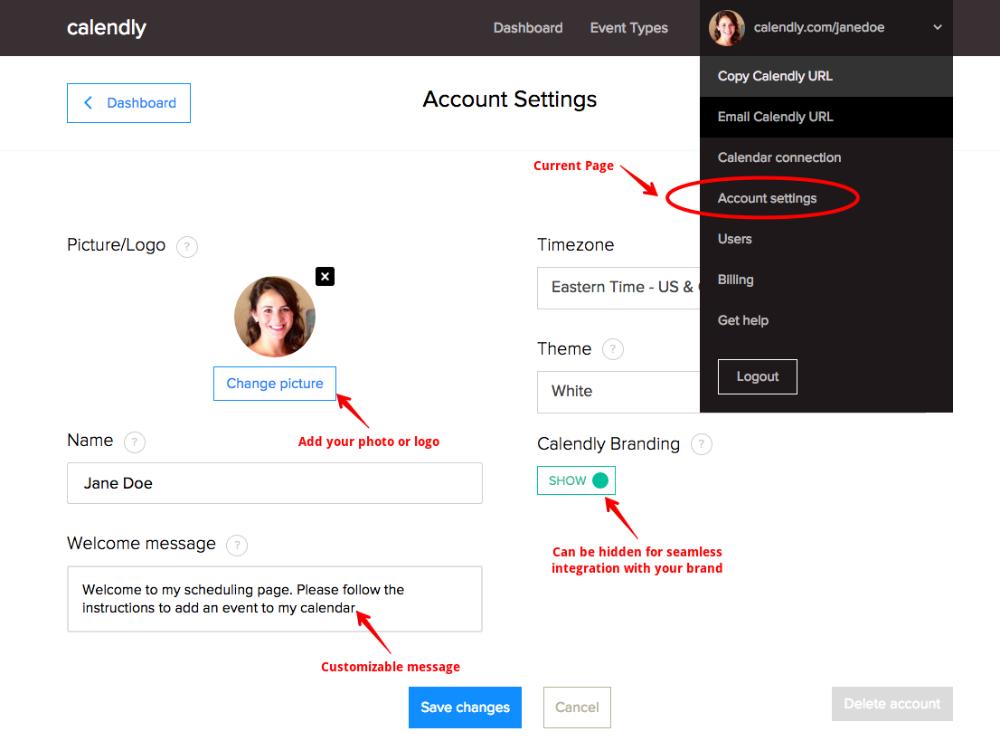Click Save changes button
The height and width of the screenshot is (741, 1000).
(x=465, y=707)
